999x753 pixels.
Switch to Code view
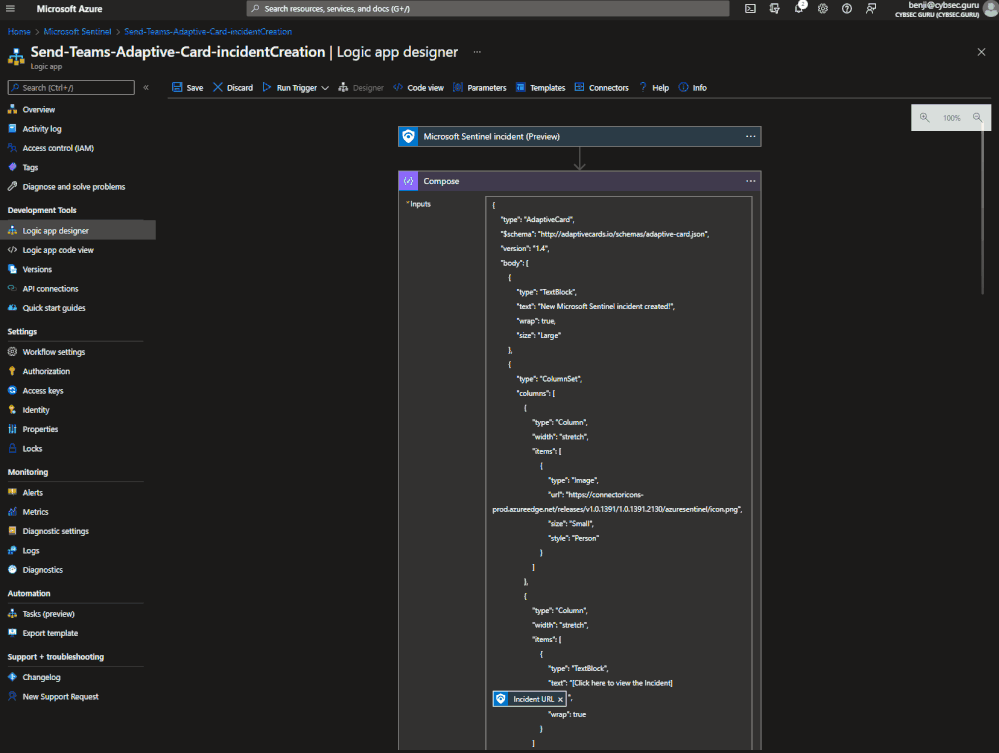click(x=419, y=88)
